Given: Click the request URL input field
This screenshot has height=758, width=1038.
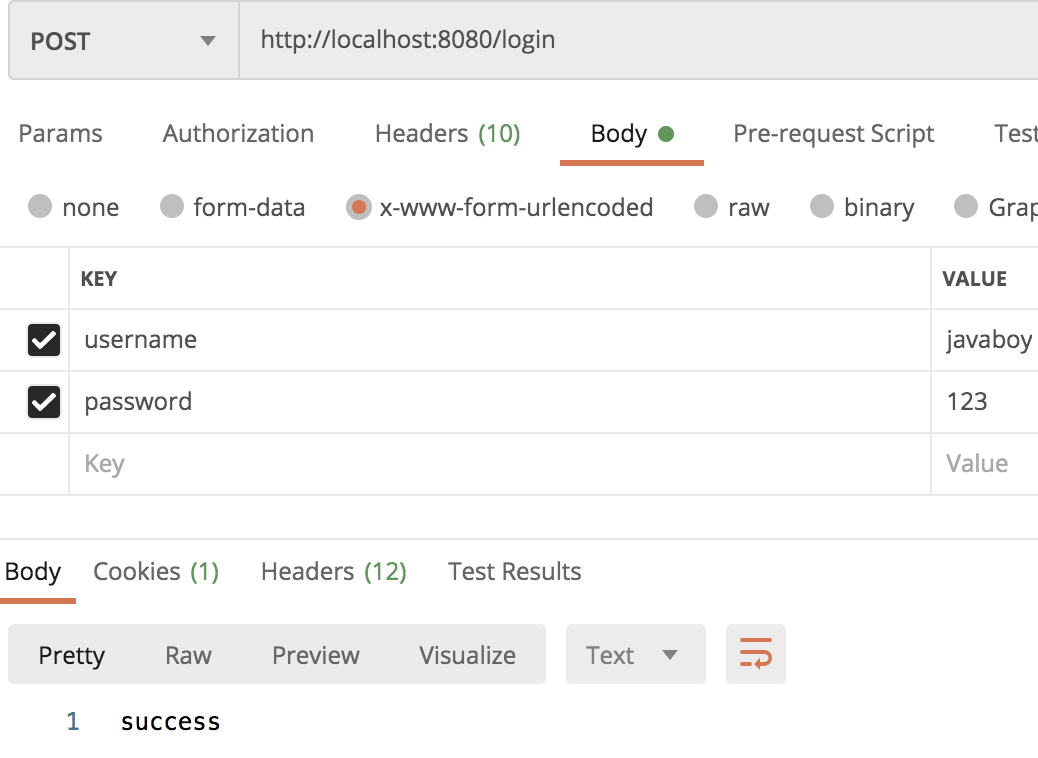Looking at the screenshot, I should tap(640, 41).
